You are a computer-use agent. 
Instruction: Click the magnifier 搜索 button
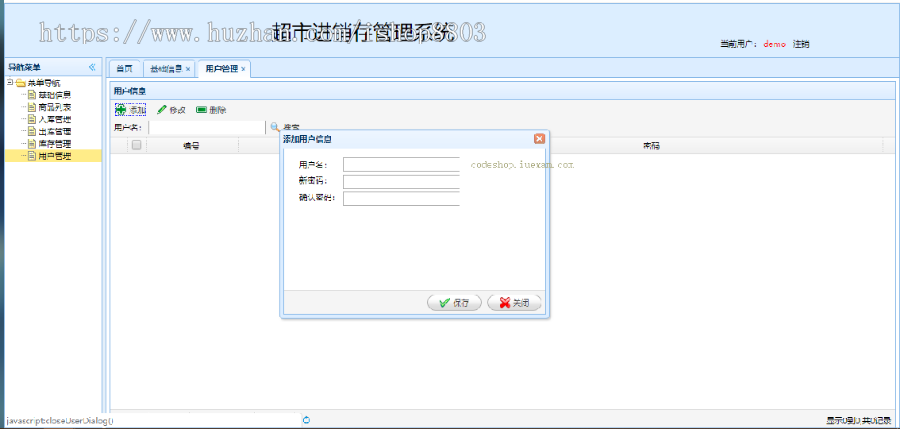[285, 127]
